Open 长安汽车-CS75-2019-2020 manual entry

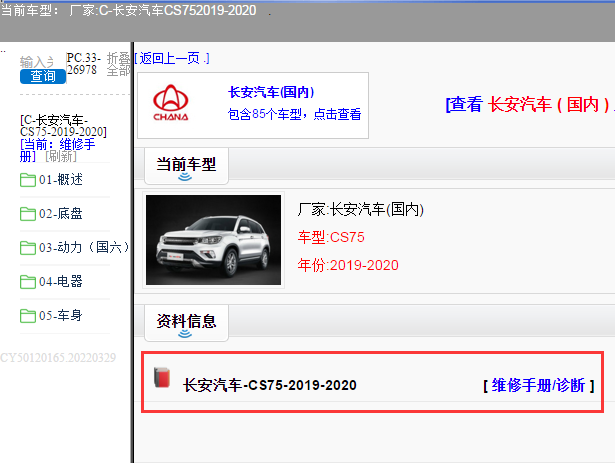pos(270,385)
